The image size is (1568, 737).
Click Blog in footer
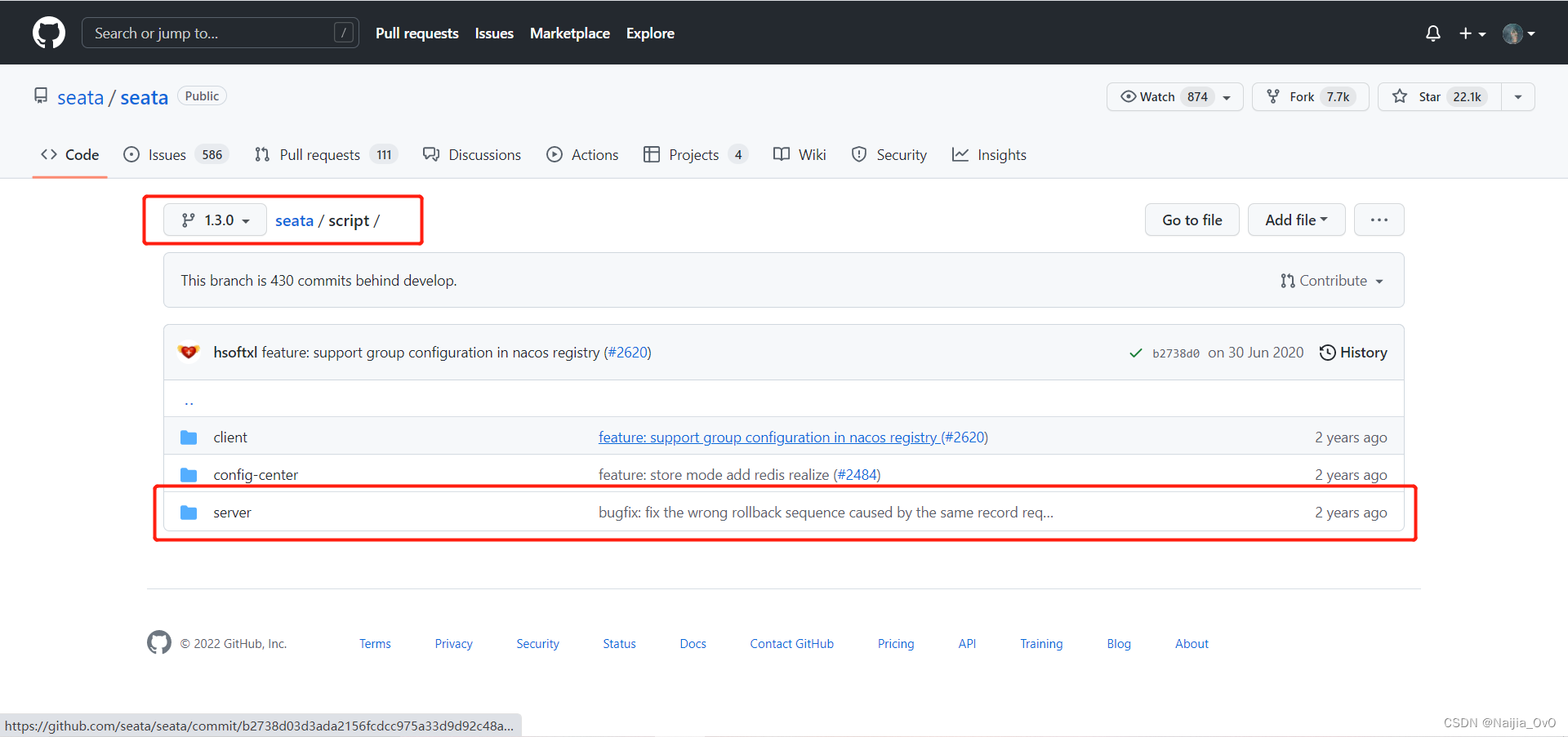1119,643
